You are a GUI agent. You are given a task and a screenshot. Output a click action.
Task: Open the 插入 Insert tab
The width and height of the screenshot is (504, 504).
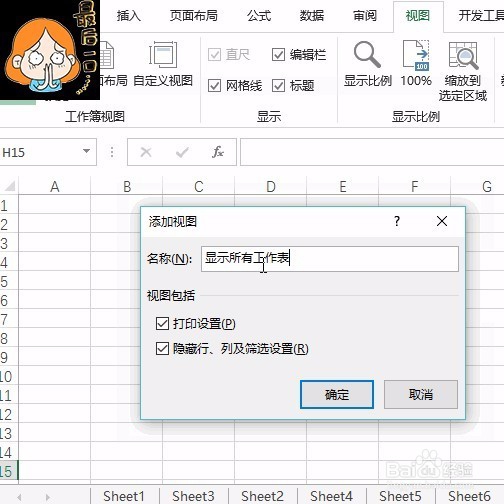pos(129,16)
